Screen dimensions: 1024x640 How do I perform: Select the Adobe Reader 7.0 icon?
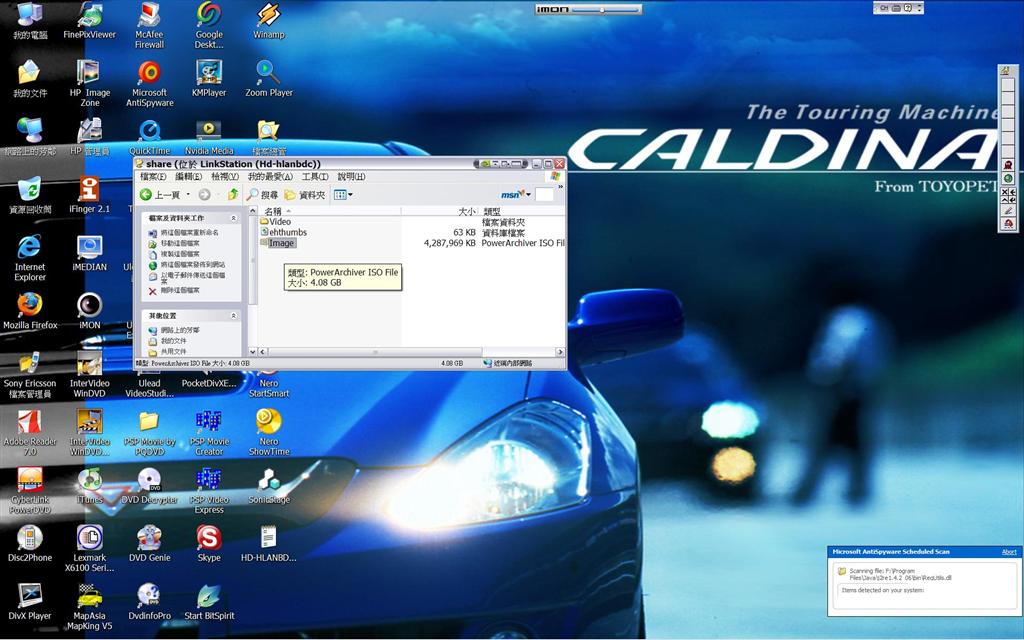pyautogui.click(x=30, y=433)
